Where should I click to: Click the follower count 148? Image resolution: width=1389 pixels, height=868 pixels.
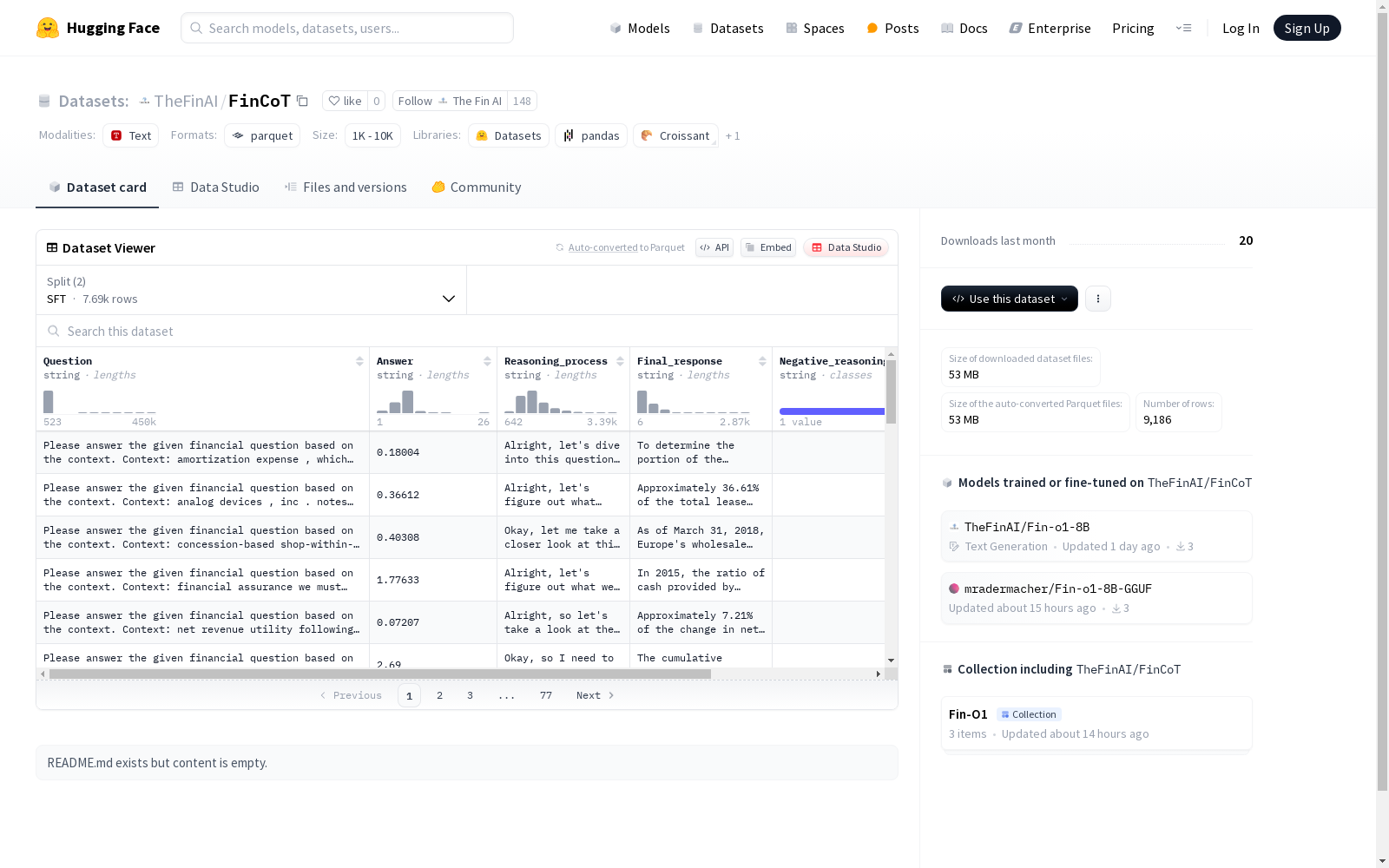[x=522, y=101]
